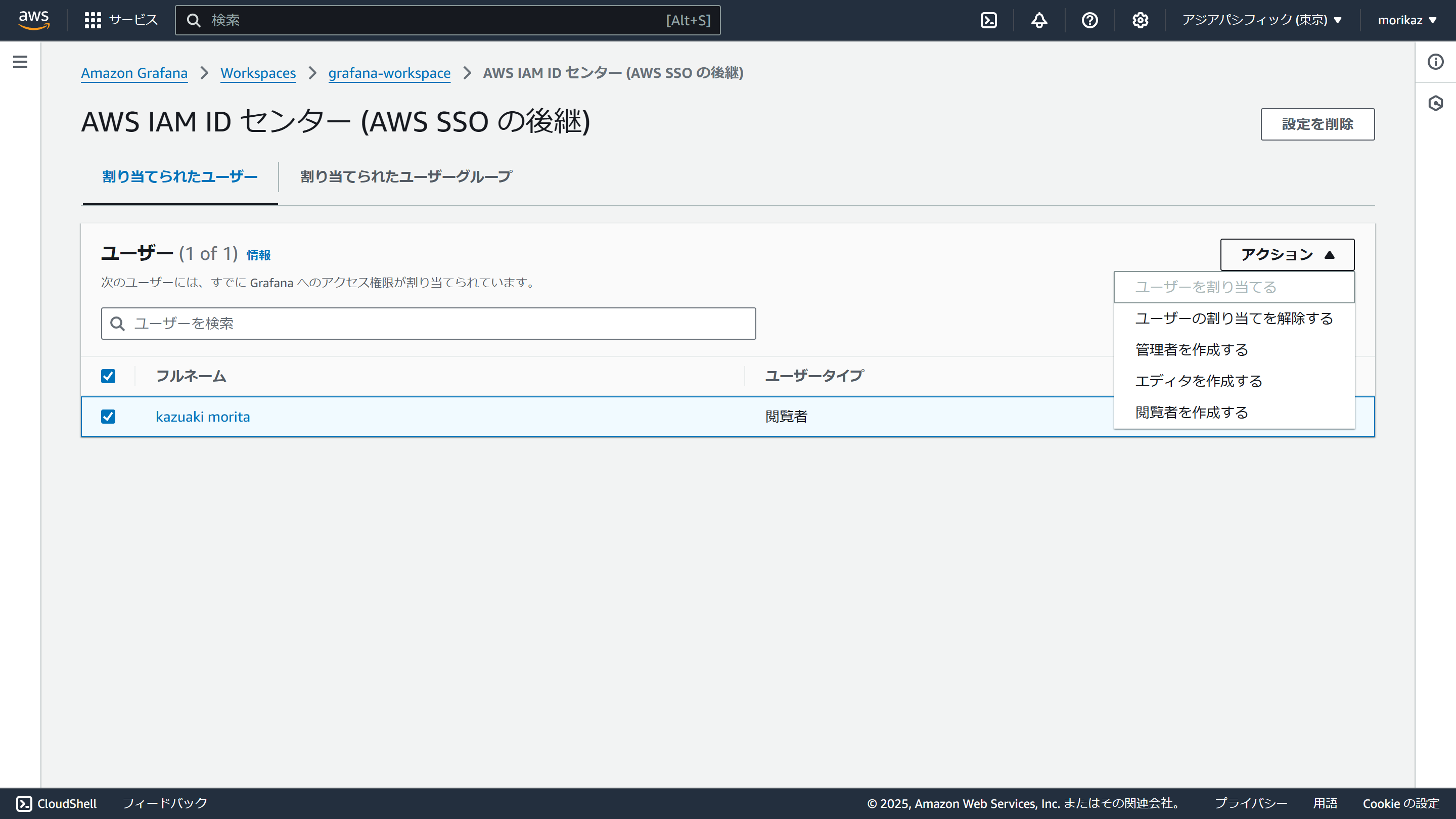Click the フィードバック footer link

tap(164, 803)
